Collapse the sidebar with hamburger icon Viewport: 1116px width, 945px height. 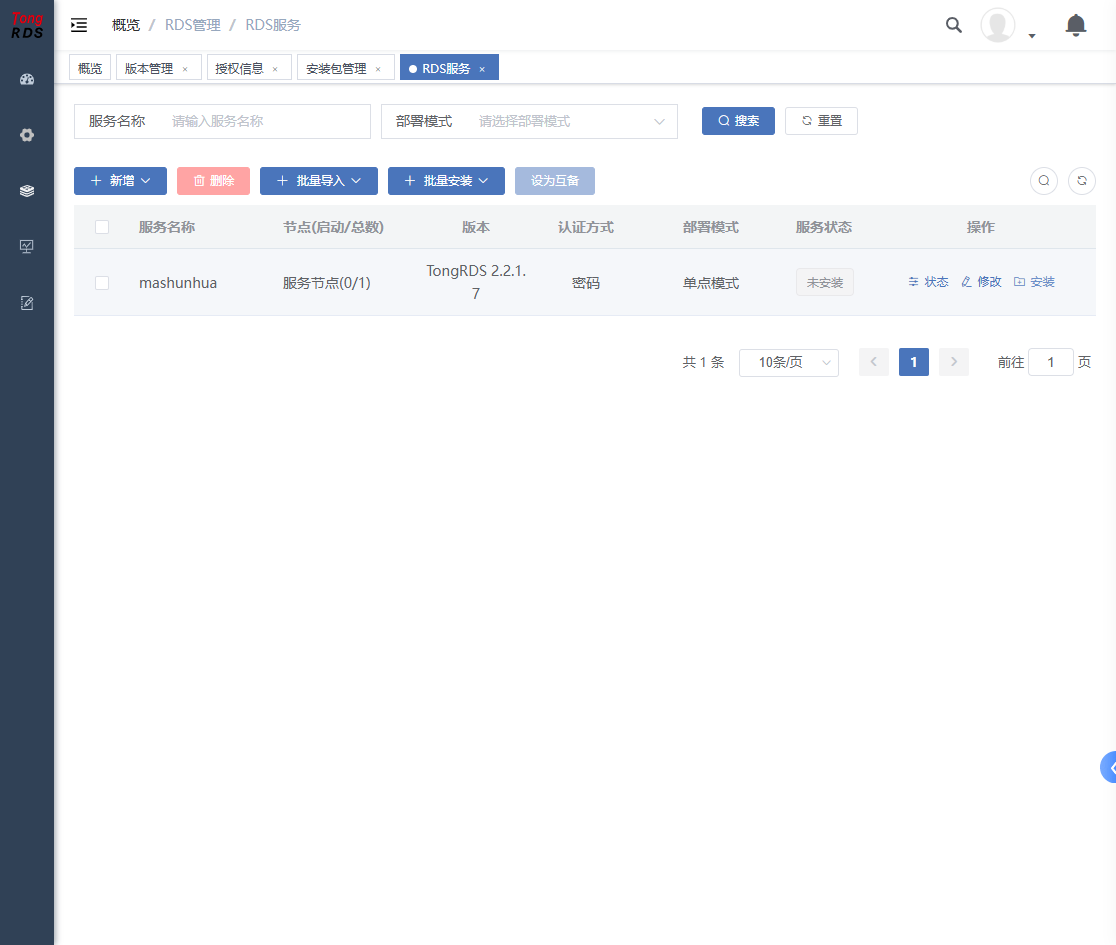[x=79, y=25]
